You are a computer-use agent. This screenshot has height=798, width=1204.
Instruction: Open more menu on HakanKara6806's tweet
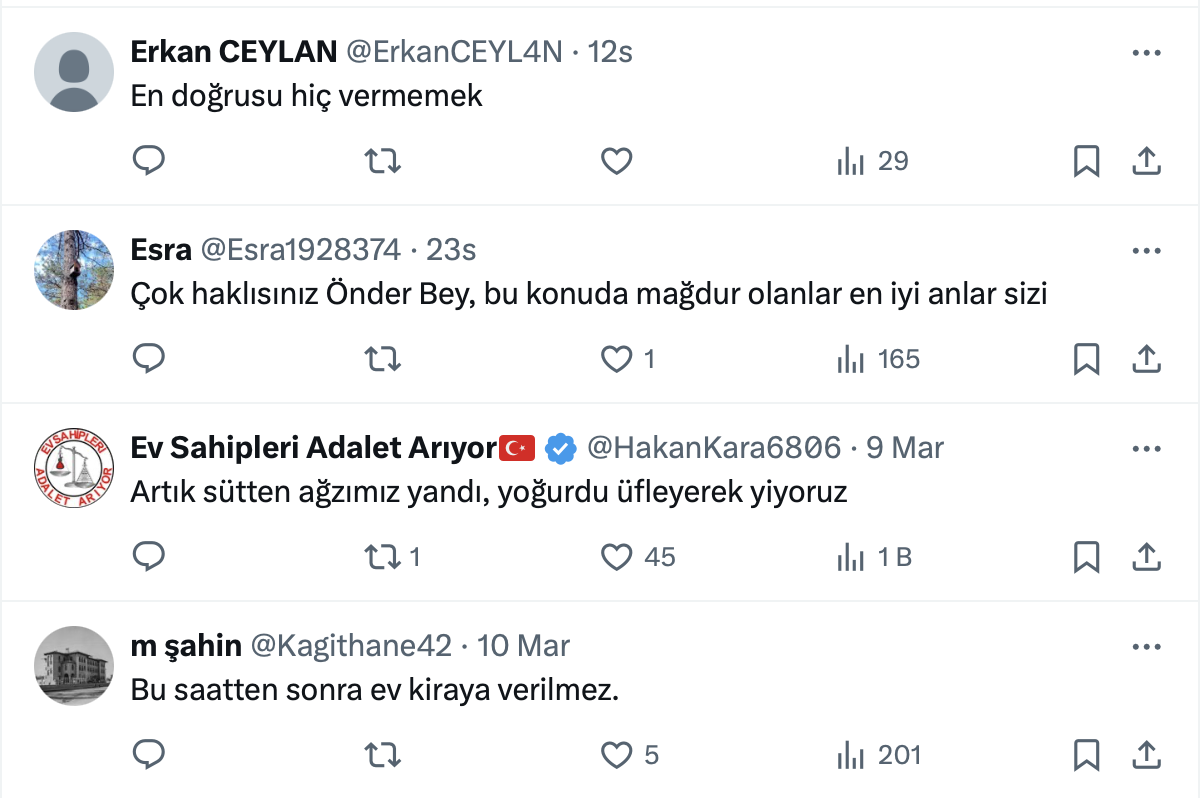coord(1145,448)
